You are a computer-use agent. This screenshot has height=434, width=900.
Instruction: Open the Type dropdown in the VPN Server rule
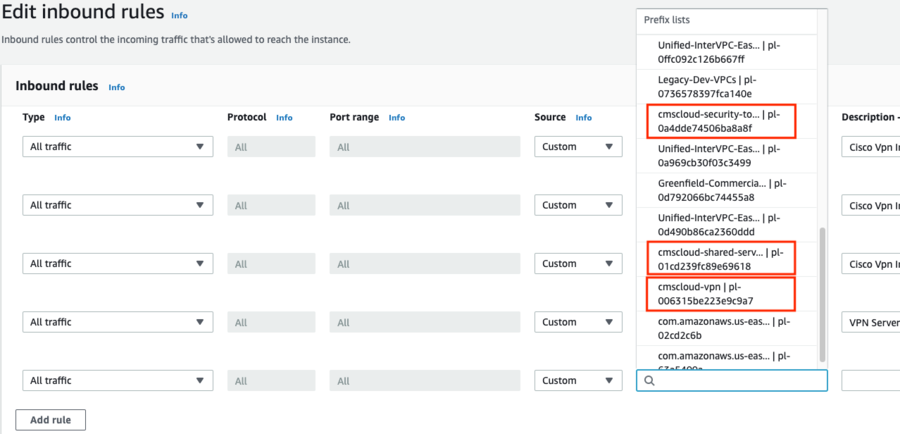[118, 322]
